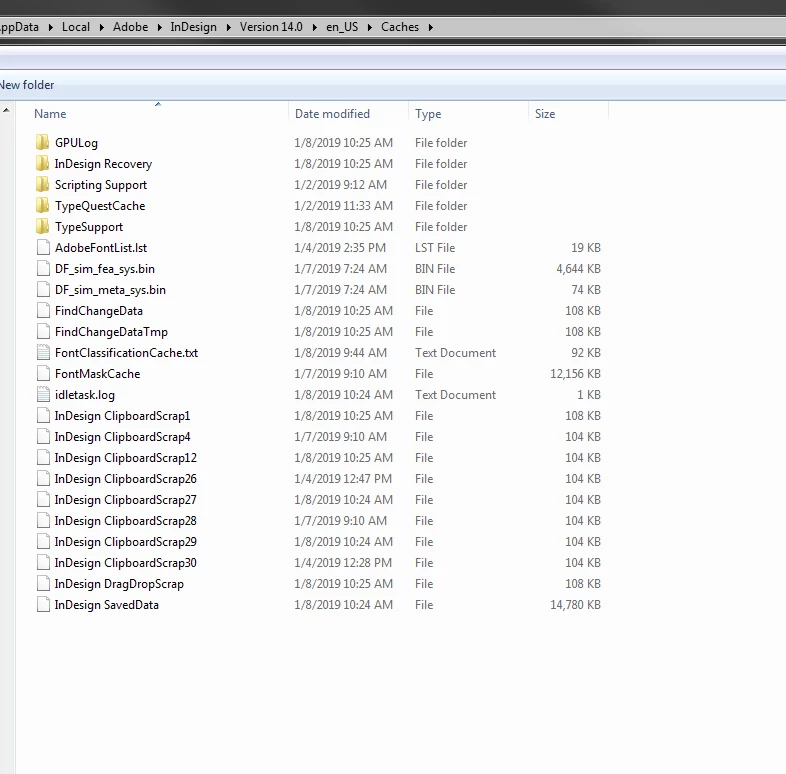Click the FontClassificationCache.txt document icon
This screenshot has height=774, width=786.
pos(43,353)
